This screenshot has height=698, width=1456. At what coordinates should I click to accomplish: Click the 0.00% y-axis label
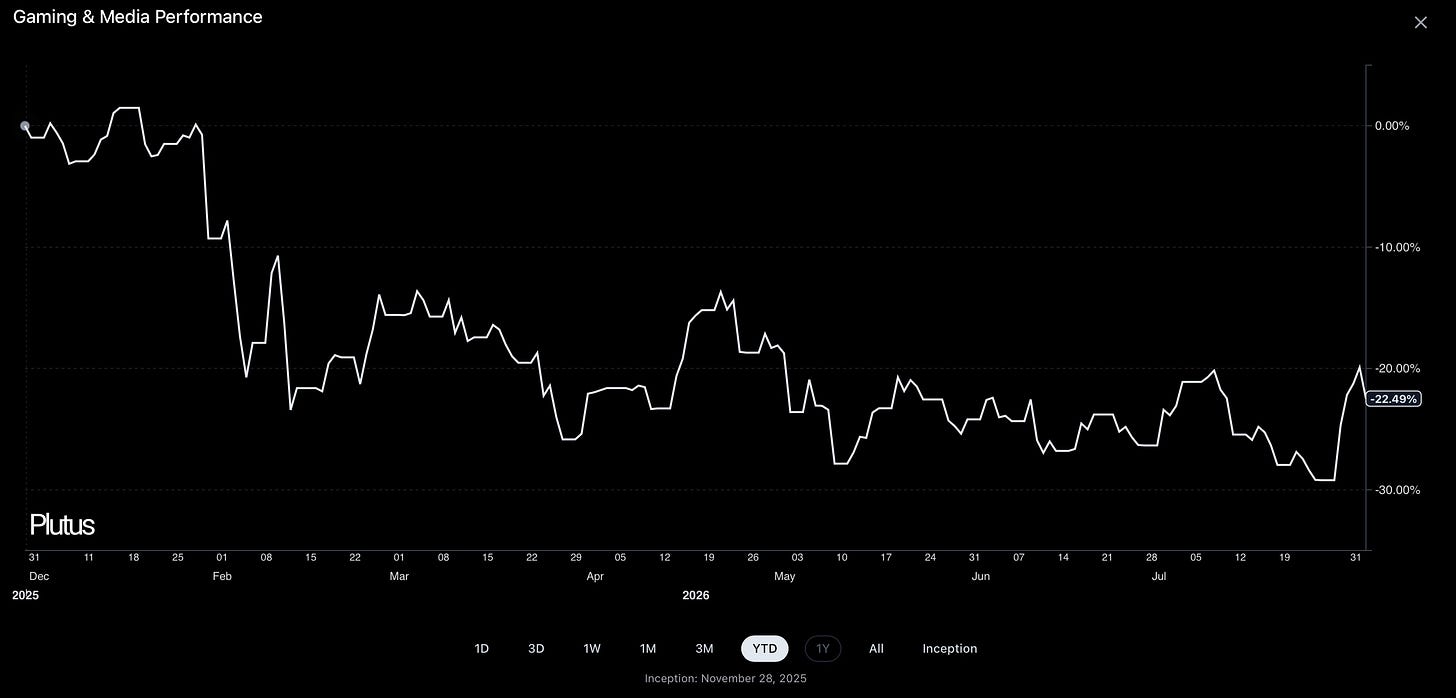pos(1391,126)
